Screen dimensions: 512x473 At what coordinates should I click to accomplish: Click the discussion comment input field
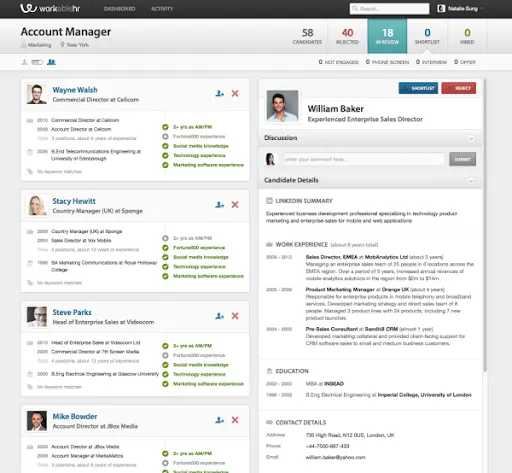[x=364, y=159]
